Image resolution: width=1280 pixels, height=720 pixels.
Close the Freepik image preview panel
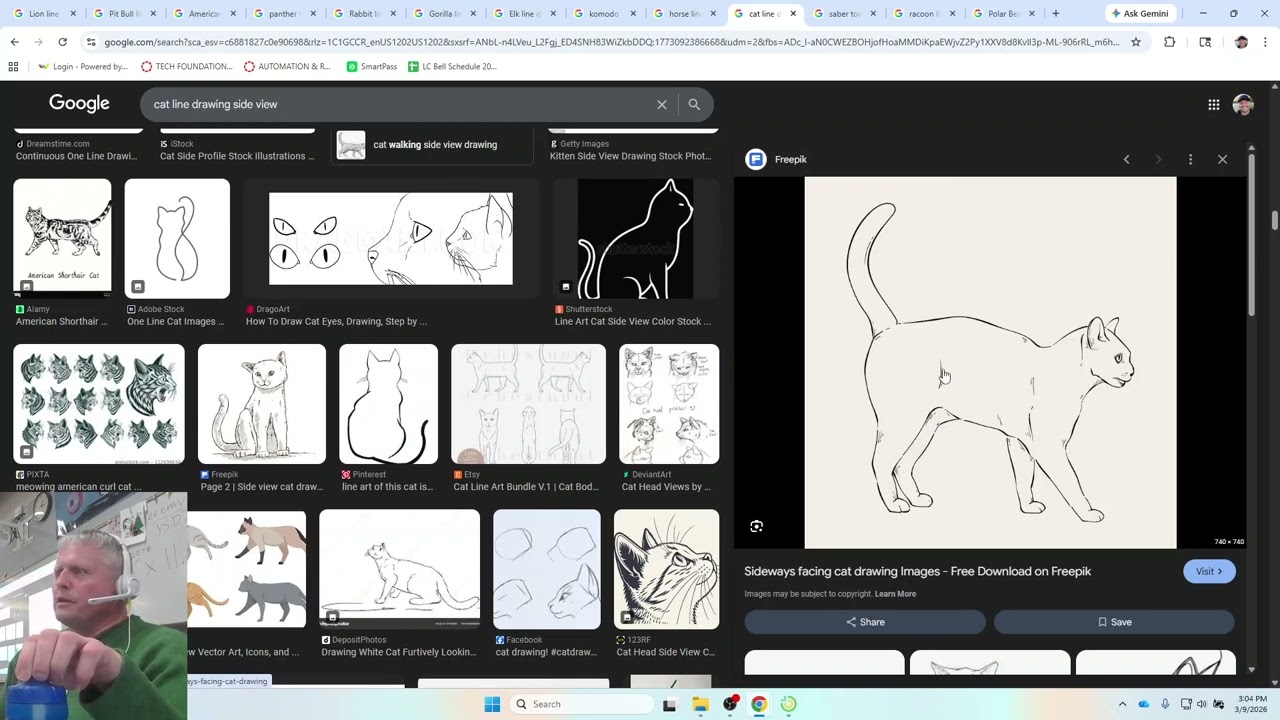click(1222, 160)
